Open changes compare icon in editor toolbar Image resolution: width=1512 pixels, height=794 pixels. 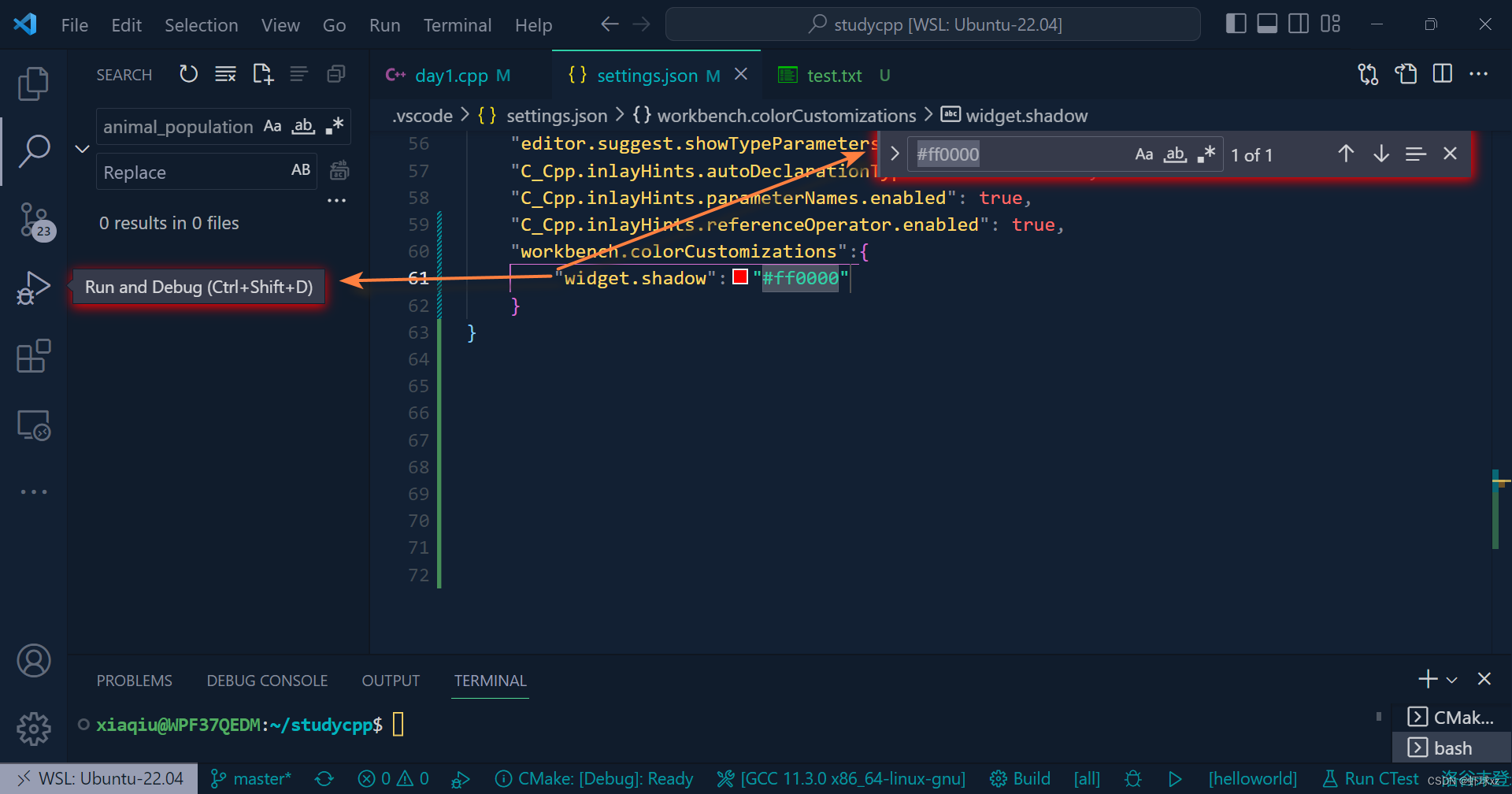pos(1368,74)
